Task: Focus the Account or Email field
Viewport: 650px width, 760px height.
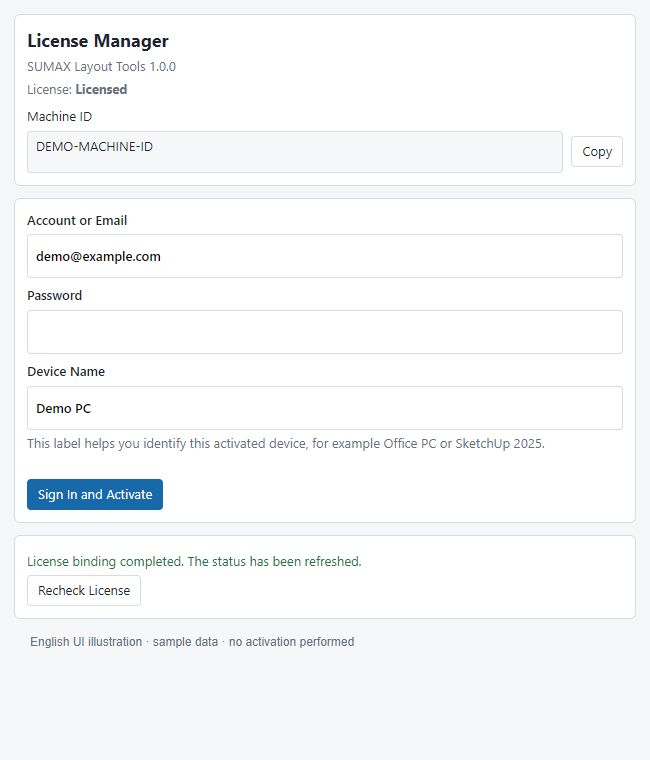Action: click(325, 256)
